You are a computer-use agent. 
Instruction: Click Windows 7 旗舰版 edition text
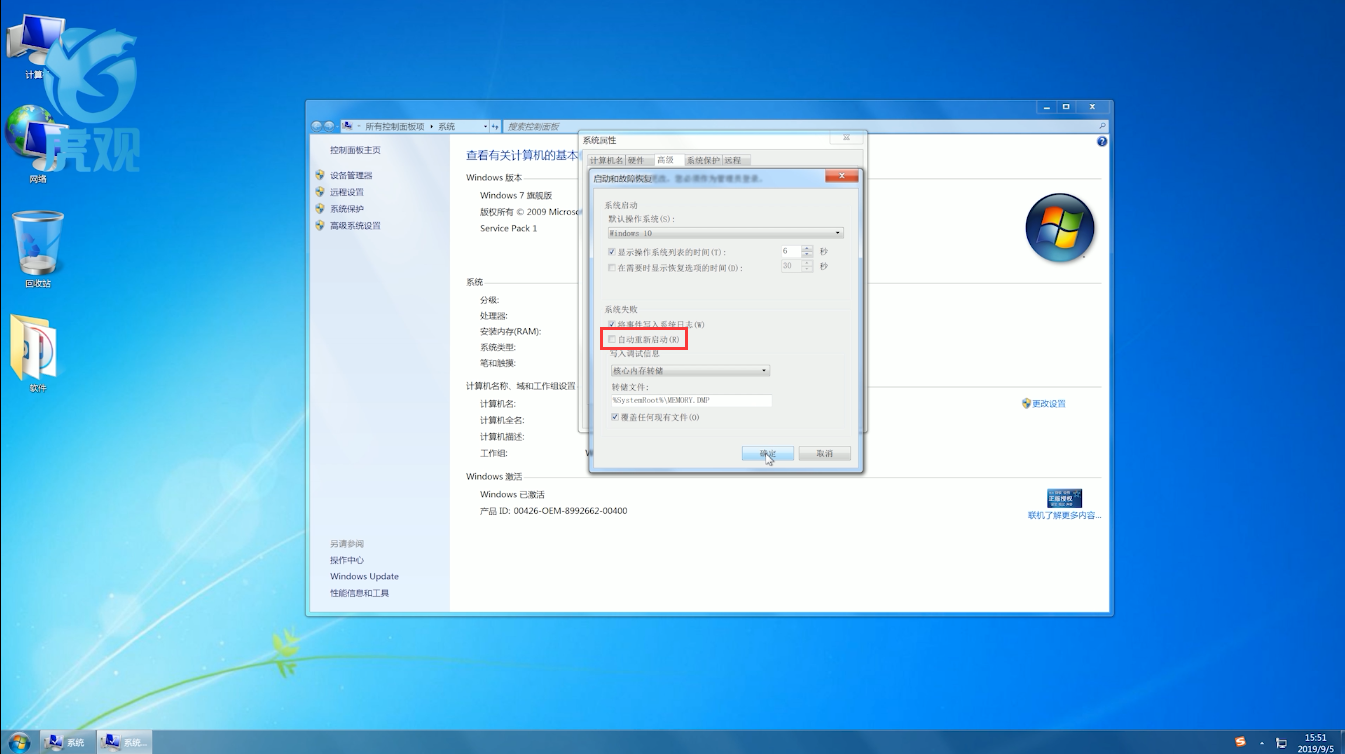pyautogui.click(x=516, y=196)
